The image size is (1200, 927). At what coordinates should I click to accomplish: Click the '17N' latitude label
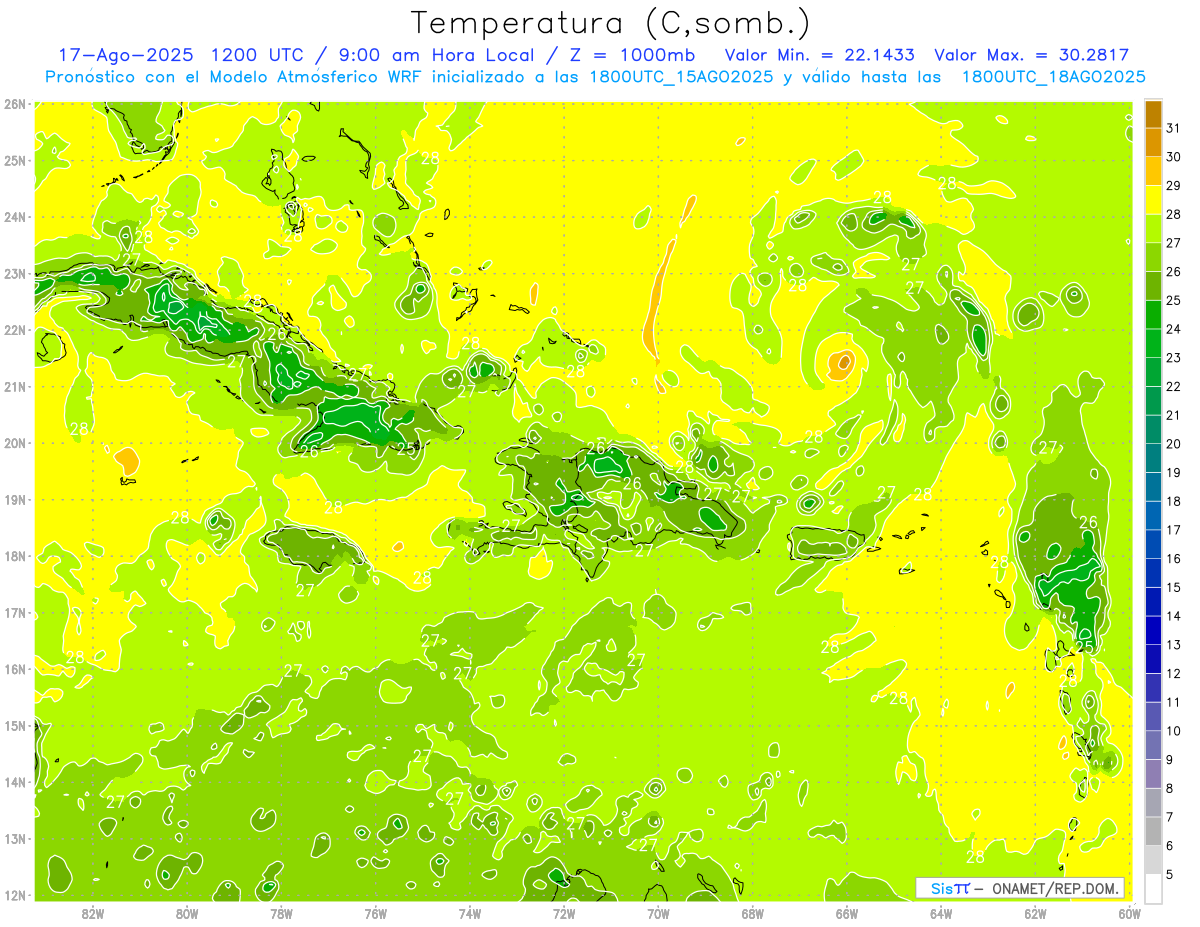[x=14, y=612]
